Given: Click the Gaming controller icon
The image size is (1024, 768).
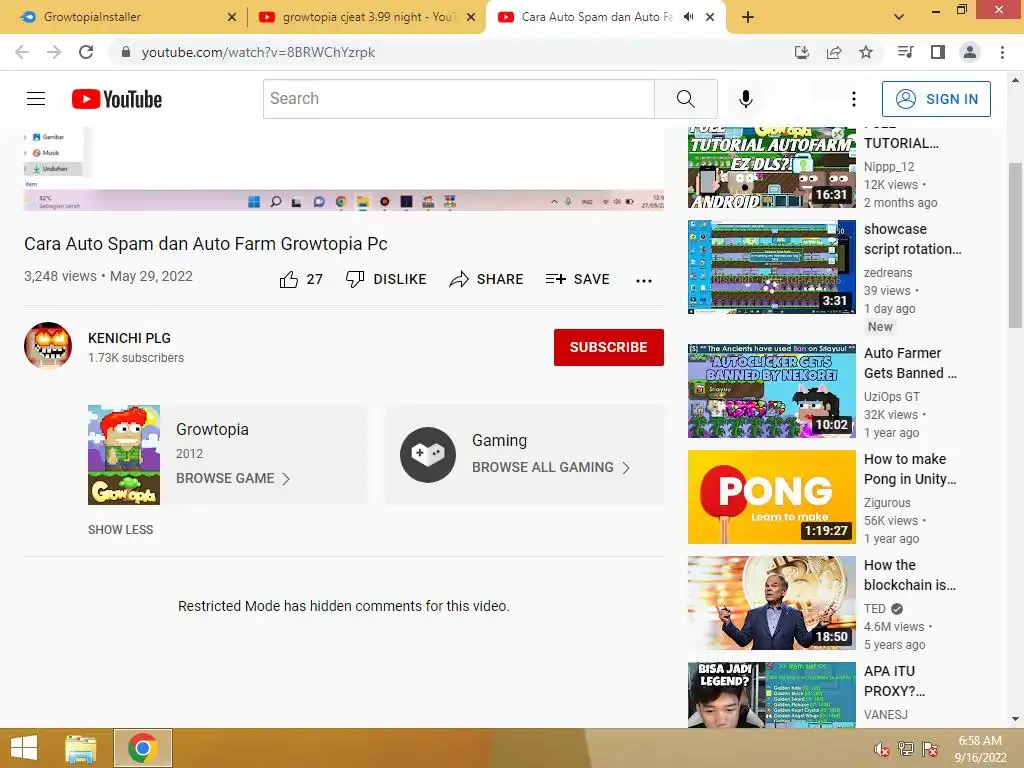Looking at the screenshot, I should coord(428,455).
